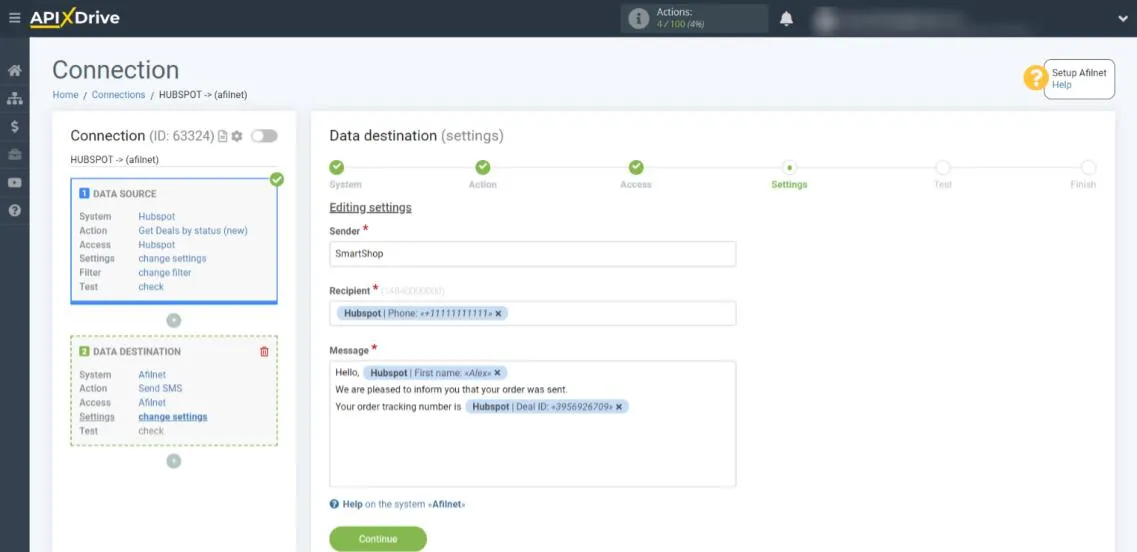Remove the Hubspot Phone tag from Recipient

point(499,313)
